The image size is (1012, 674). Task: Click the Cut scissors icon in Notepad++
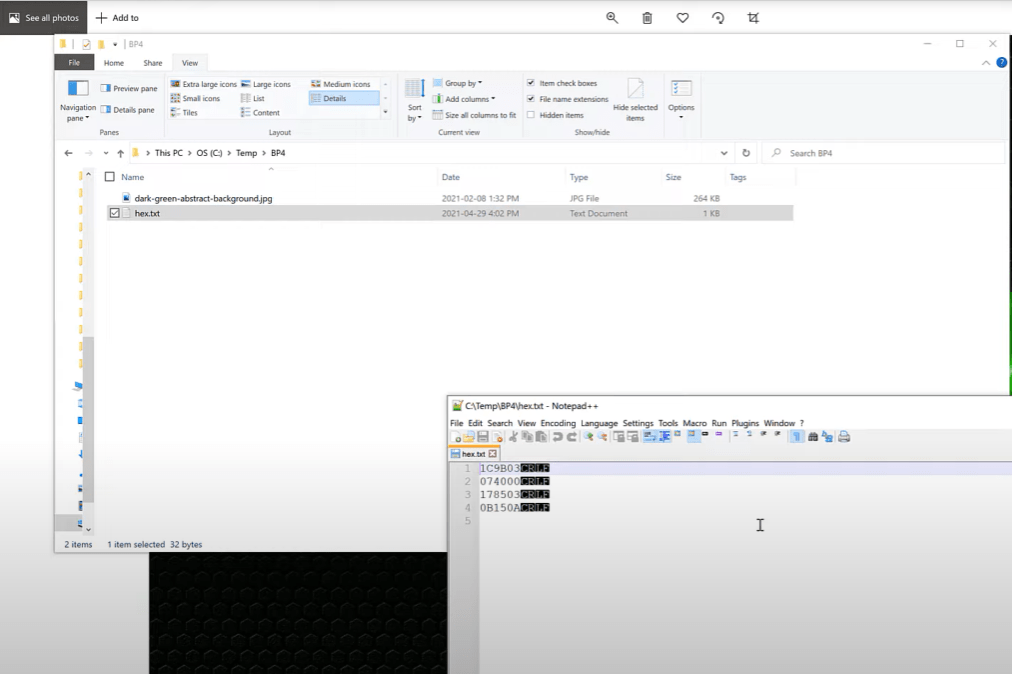coord(513,437)
